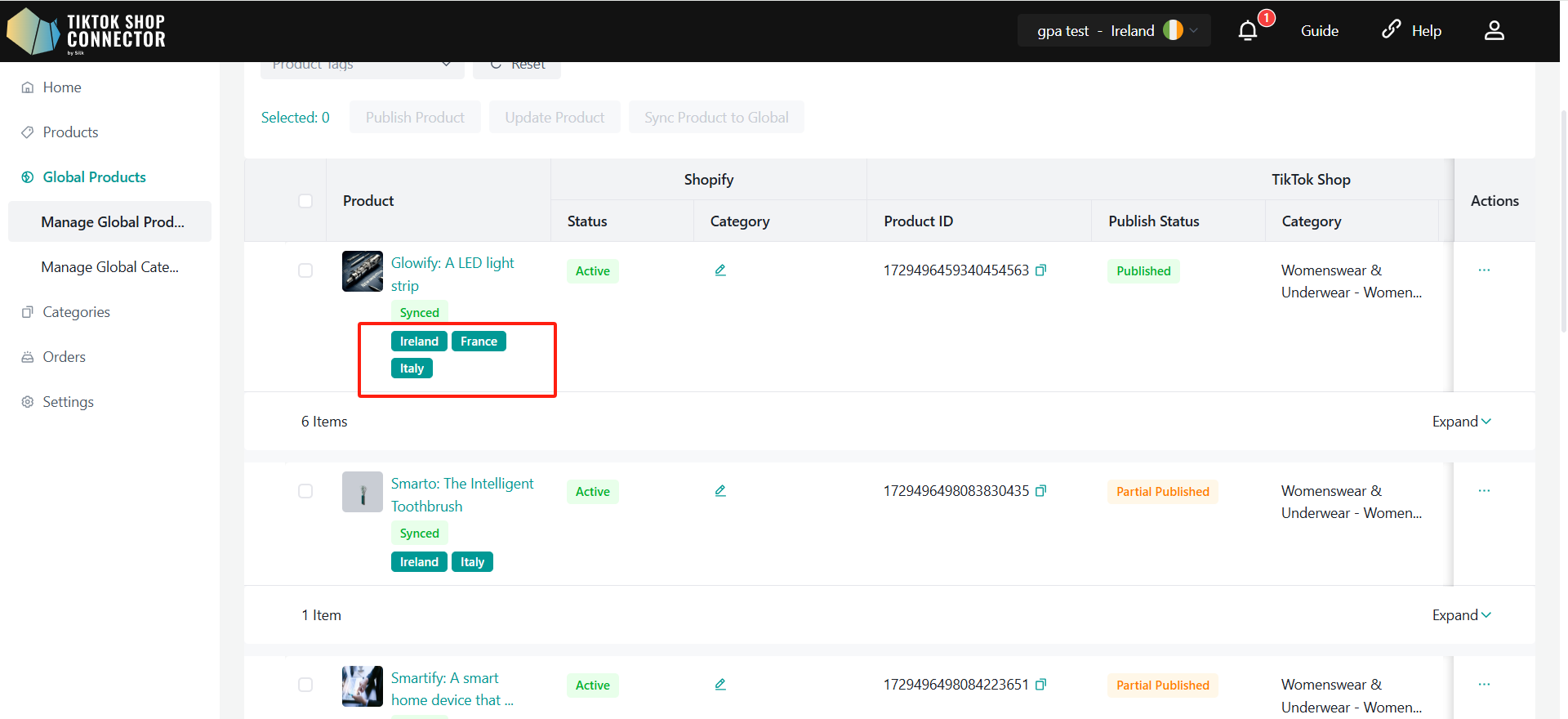Screen dimensions: 1568x719
Task: Open the Product Tags filter dropdown
Action: pos(362,65)
